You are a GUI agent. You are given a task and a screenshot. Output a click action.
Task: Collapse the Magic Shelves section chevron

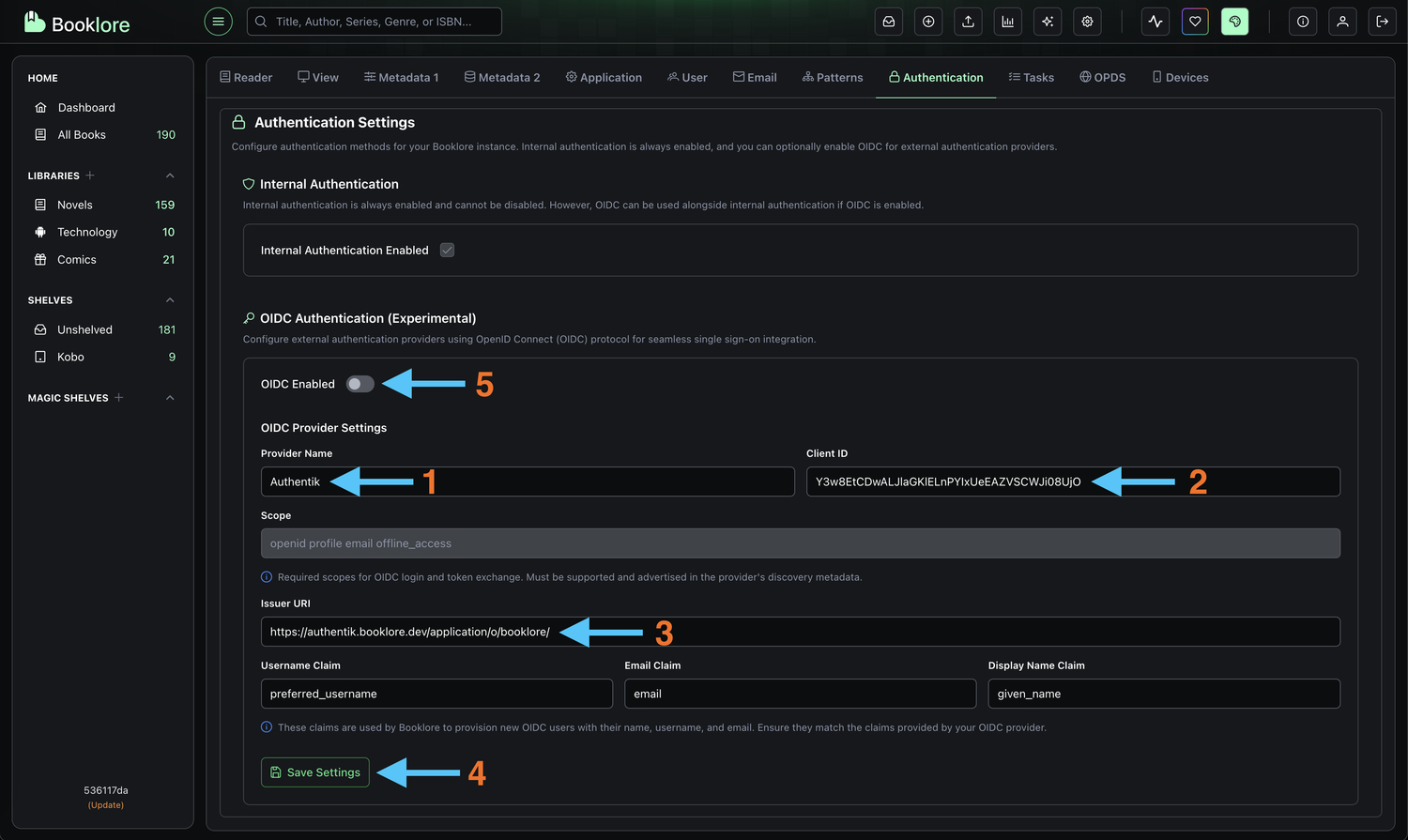pos(170,397)
